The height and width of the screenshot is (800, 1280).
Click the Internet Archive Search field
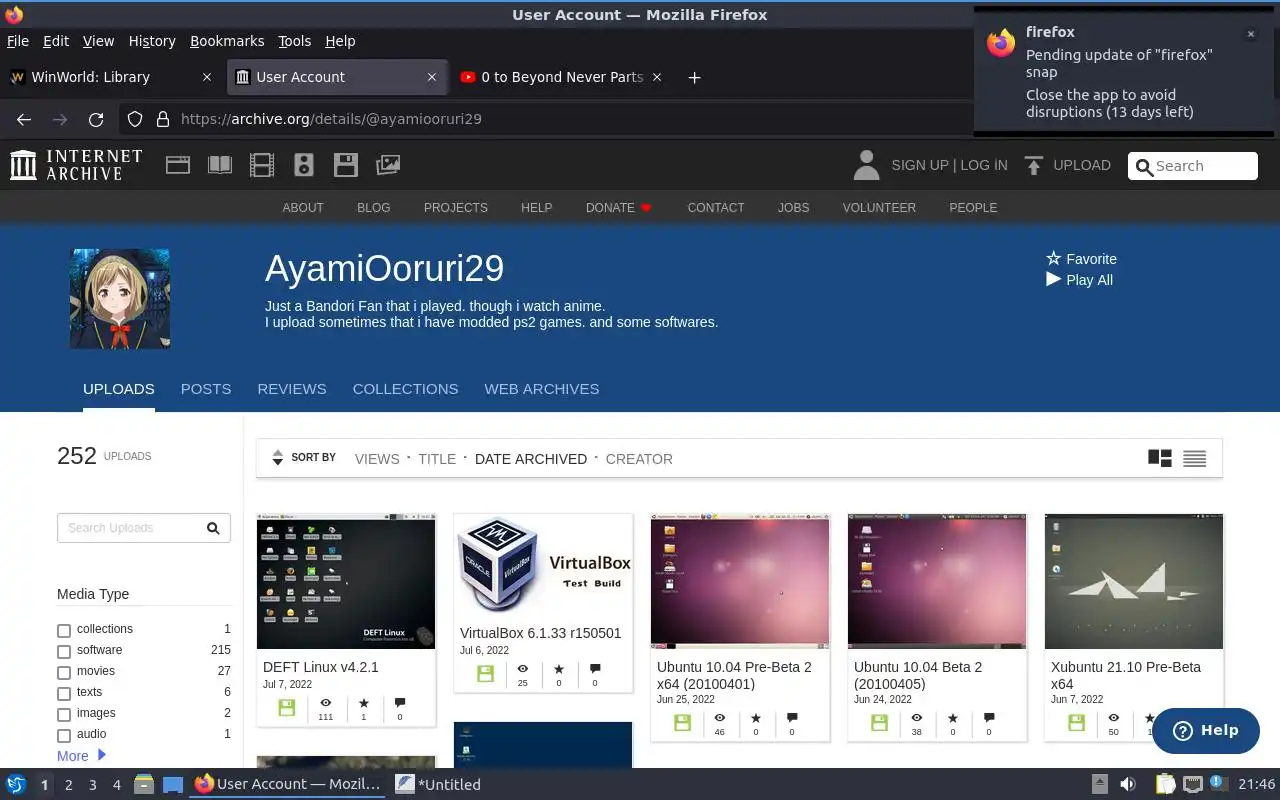tap(1192, 166)
